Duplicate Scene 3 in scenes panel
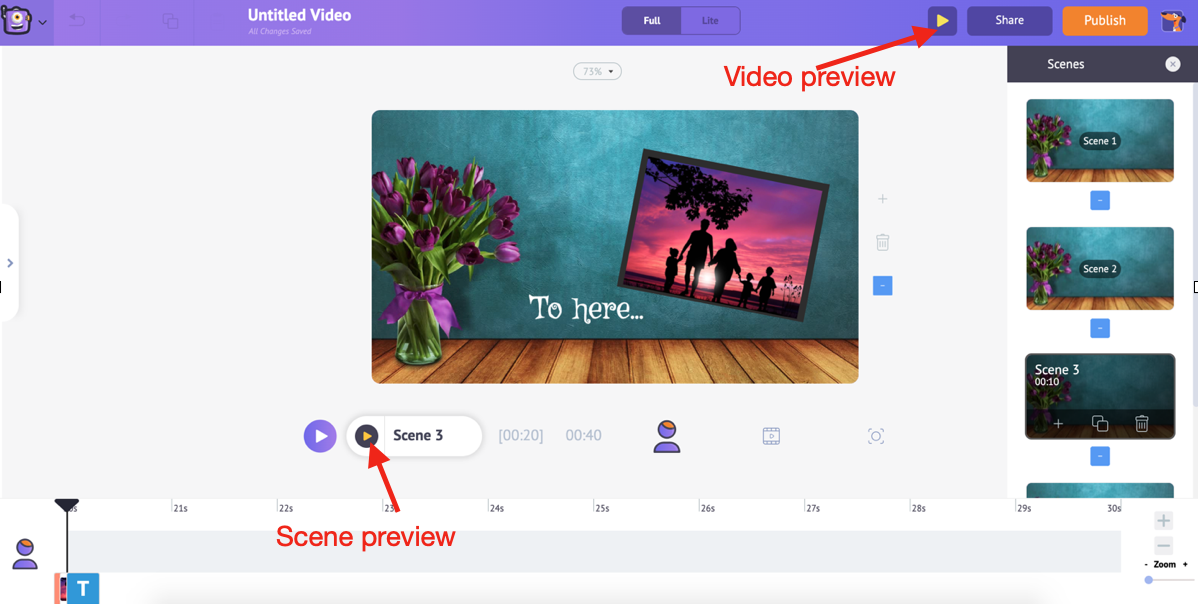This screenshot has height=604, width=1198. [1100, 424]
